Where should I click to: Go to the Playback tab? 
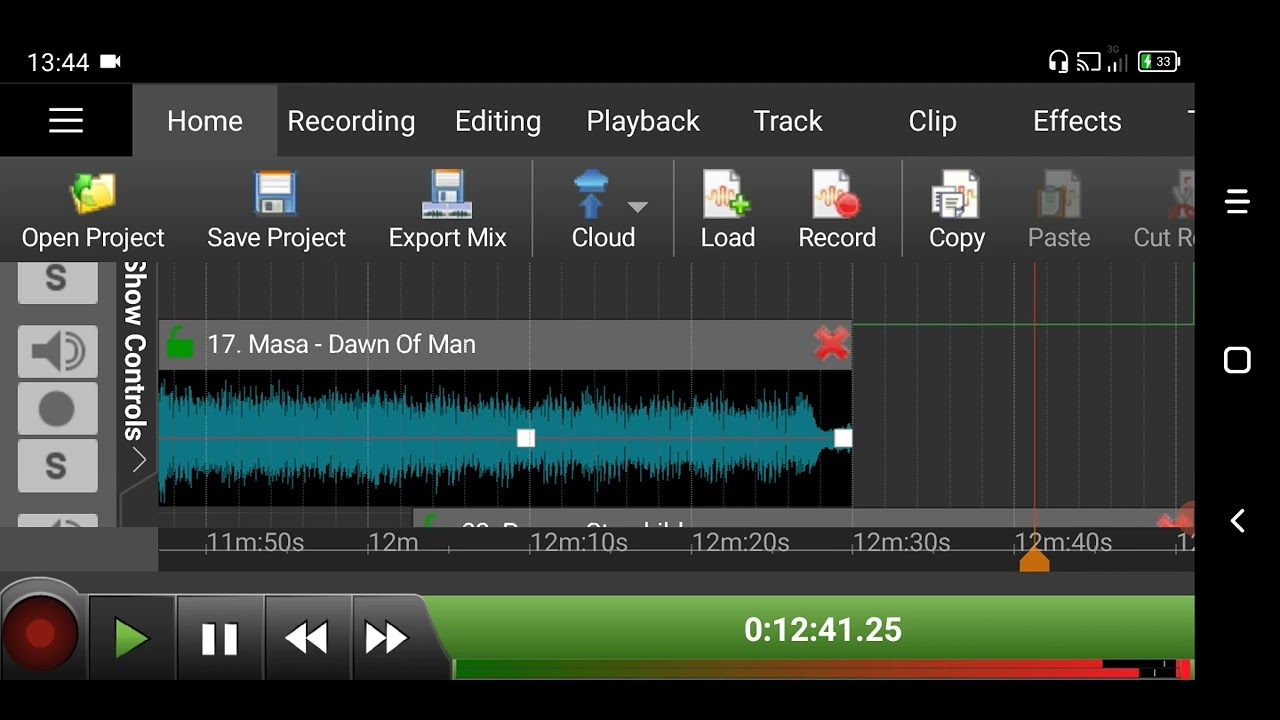643,121
